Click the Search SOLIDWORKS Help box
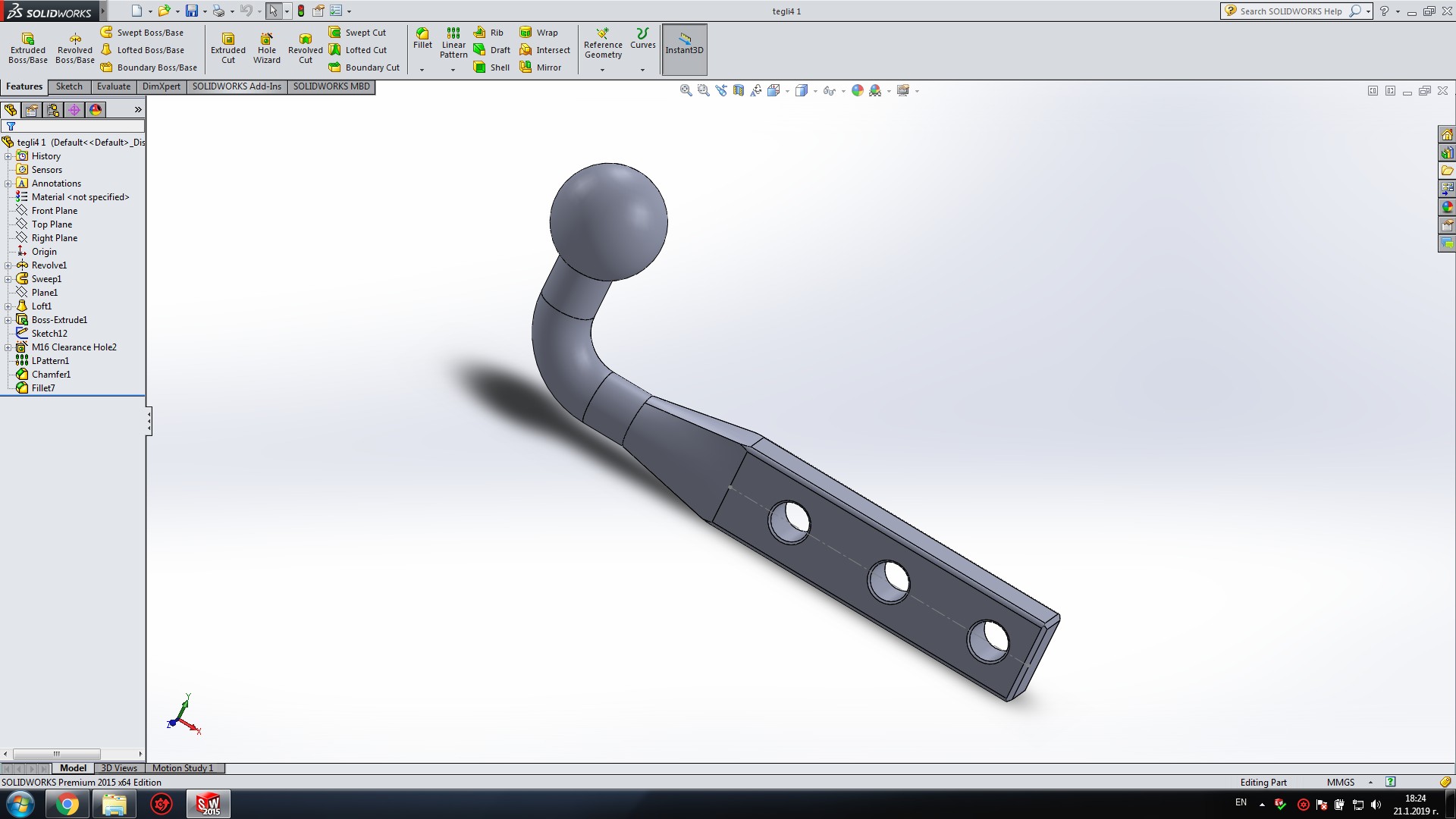This screenshot has height=819, width=1456. tap(1290, 11)
